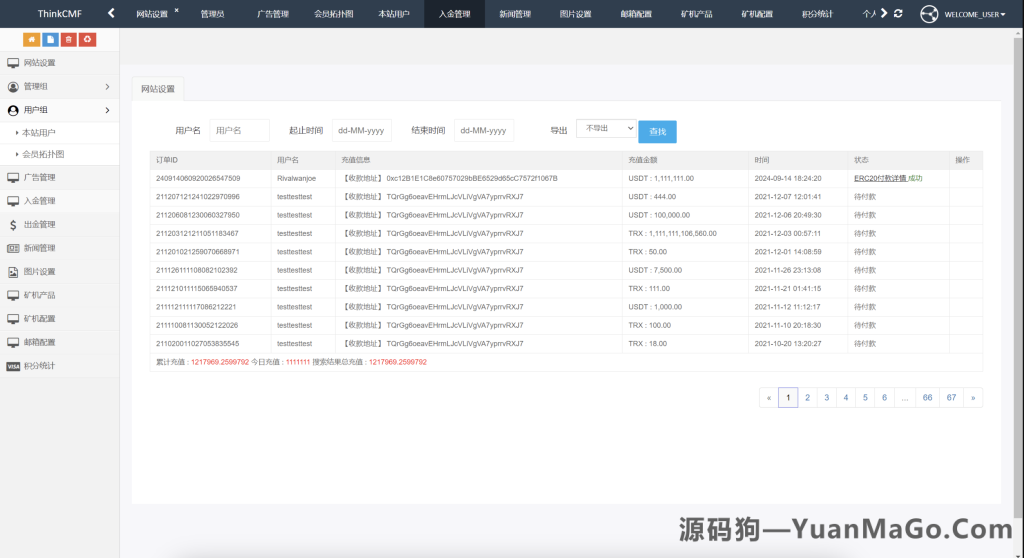Image resolution: width=1024 pixels, height=558 pixels.
Task: Click the monitor icon beside sidebar 矿机产品
Action: (x=13, y=295)
